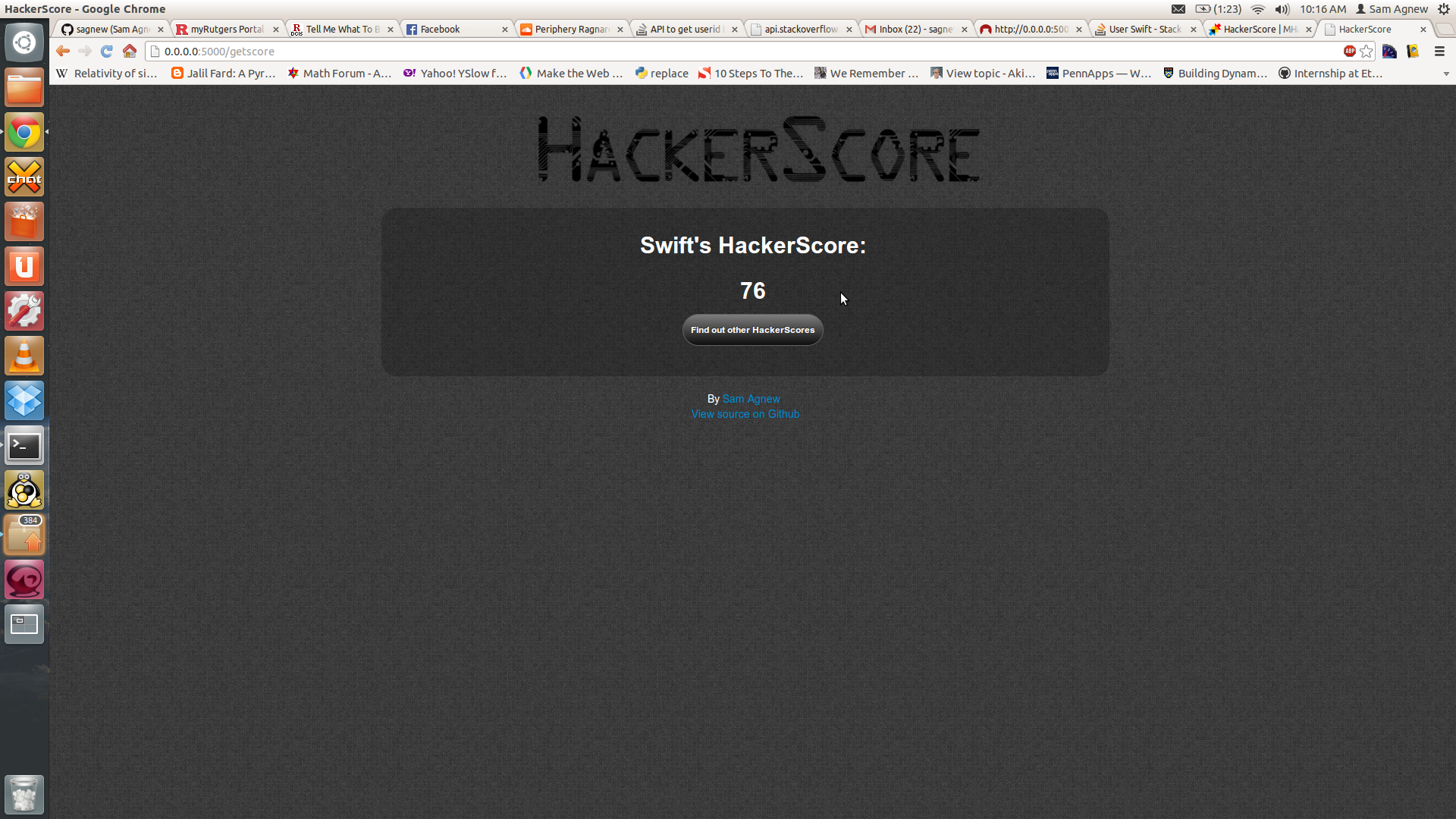Open the AdBlock extension icon
The height and width of the screenshot is (819, 1456).
click(x=1350, y=52)
